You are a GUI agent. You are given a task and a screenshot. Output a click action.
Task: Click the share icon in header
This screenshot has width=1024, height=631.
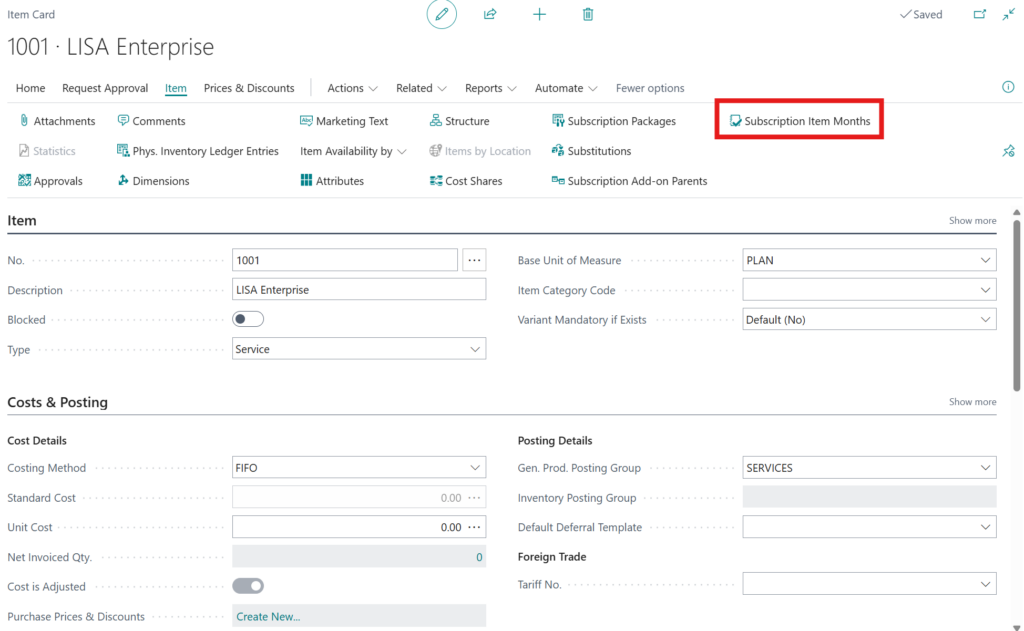(490, 15)
